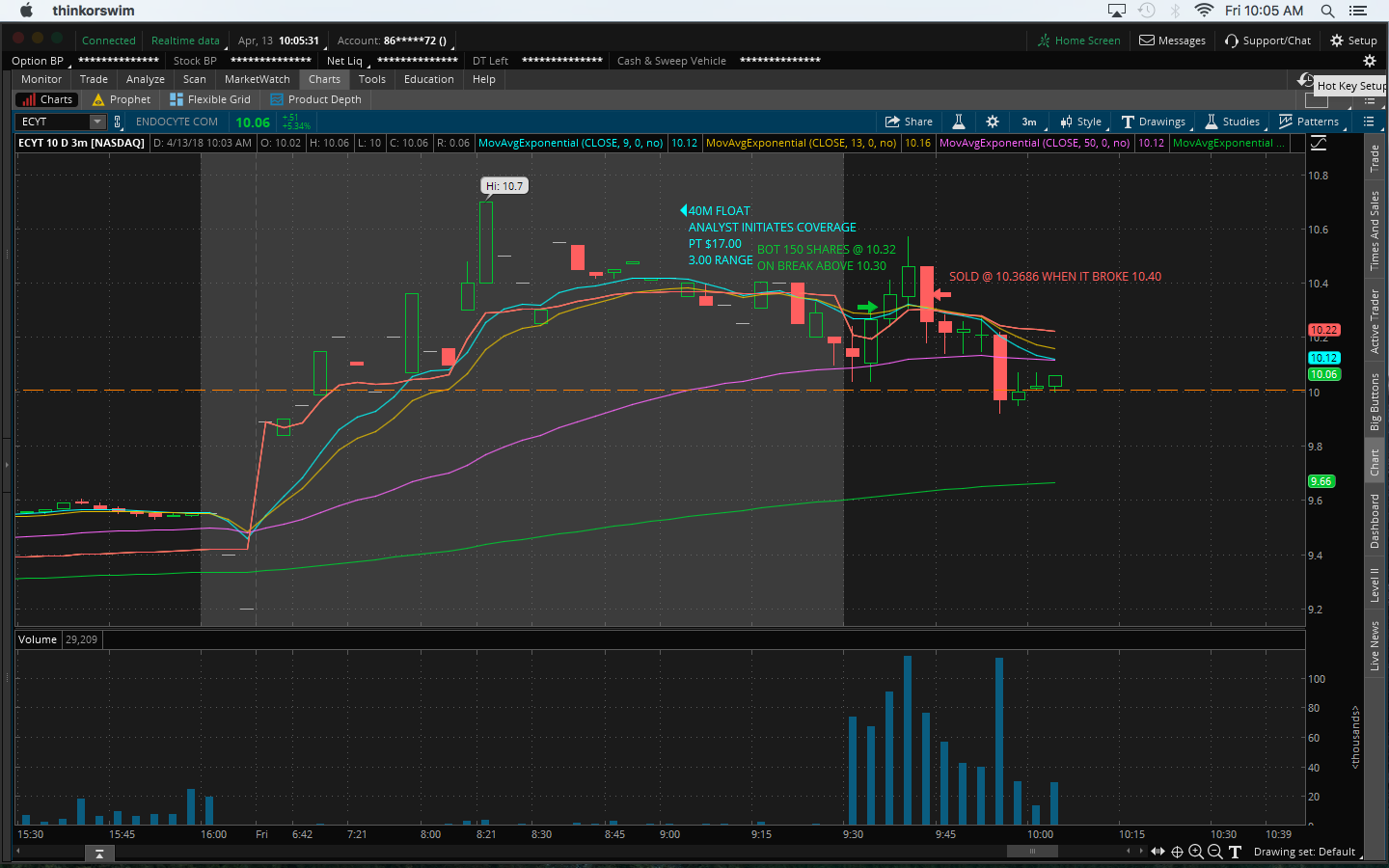The height and width of the screenshot is (868, 1389).
Task: Select the text drawing tool T icon
Action: coord(1235,852)
